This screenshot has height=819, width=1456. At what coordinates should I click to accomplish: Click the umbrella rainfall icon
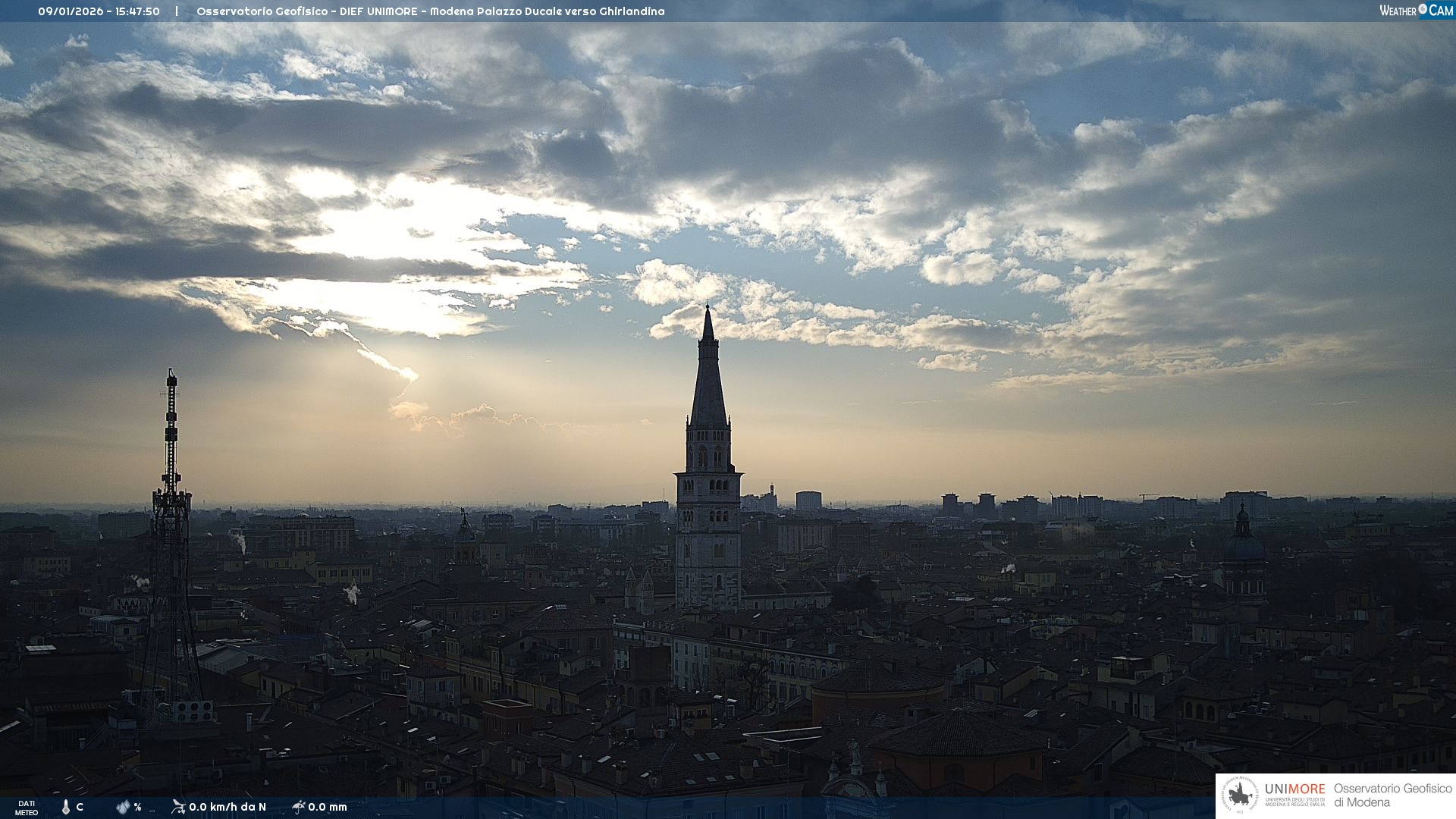[x=298, y=807]
